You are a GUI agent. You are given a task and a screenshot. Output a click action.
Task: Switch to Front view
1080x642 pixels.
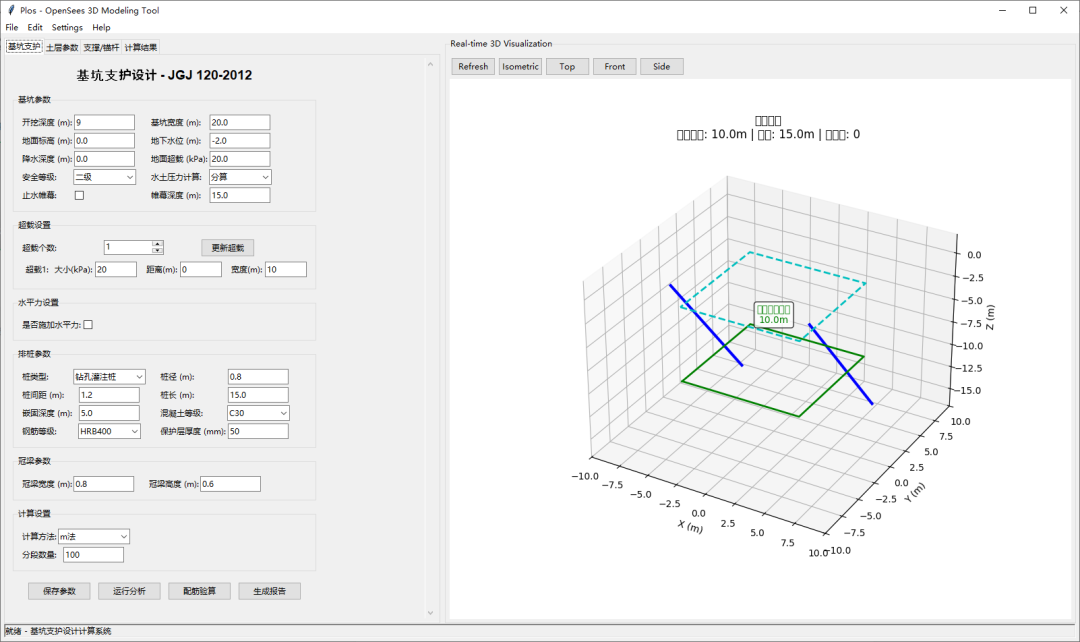[x=615, y=67]
